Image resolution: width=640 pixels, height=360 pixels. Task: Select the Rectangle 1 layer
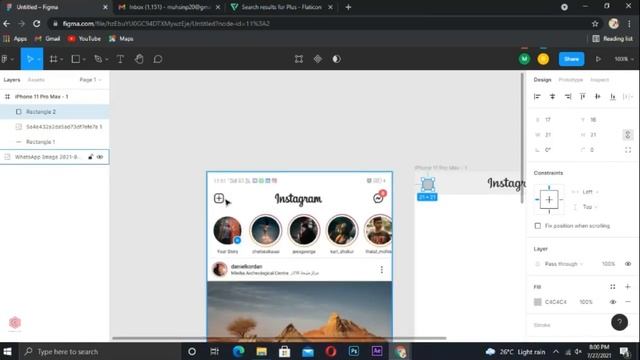[x=55, y=142]
